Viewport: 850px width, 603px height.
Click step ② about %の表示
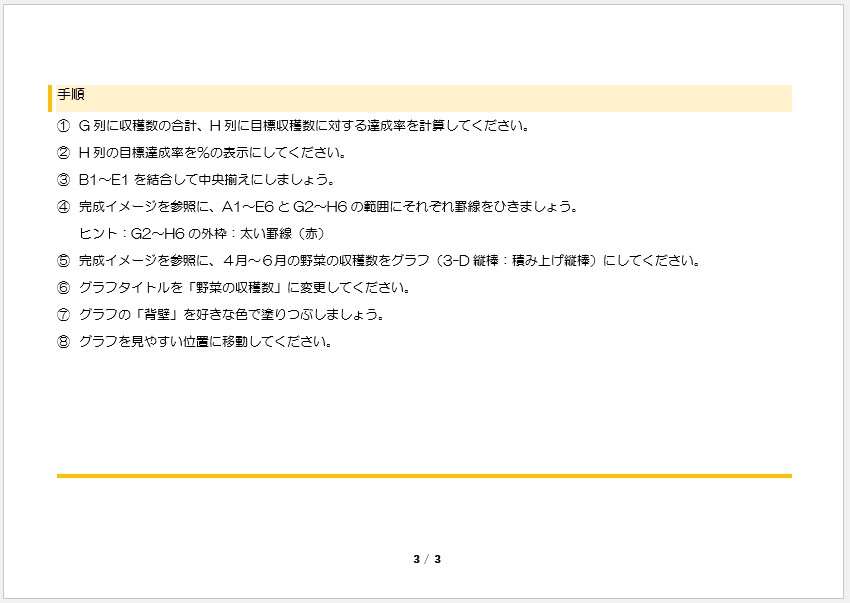coord(202,153)
